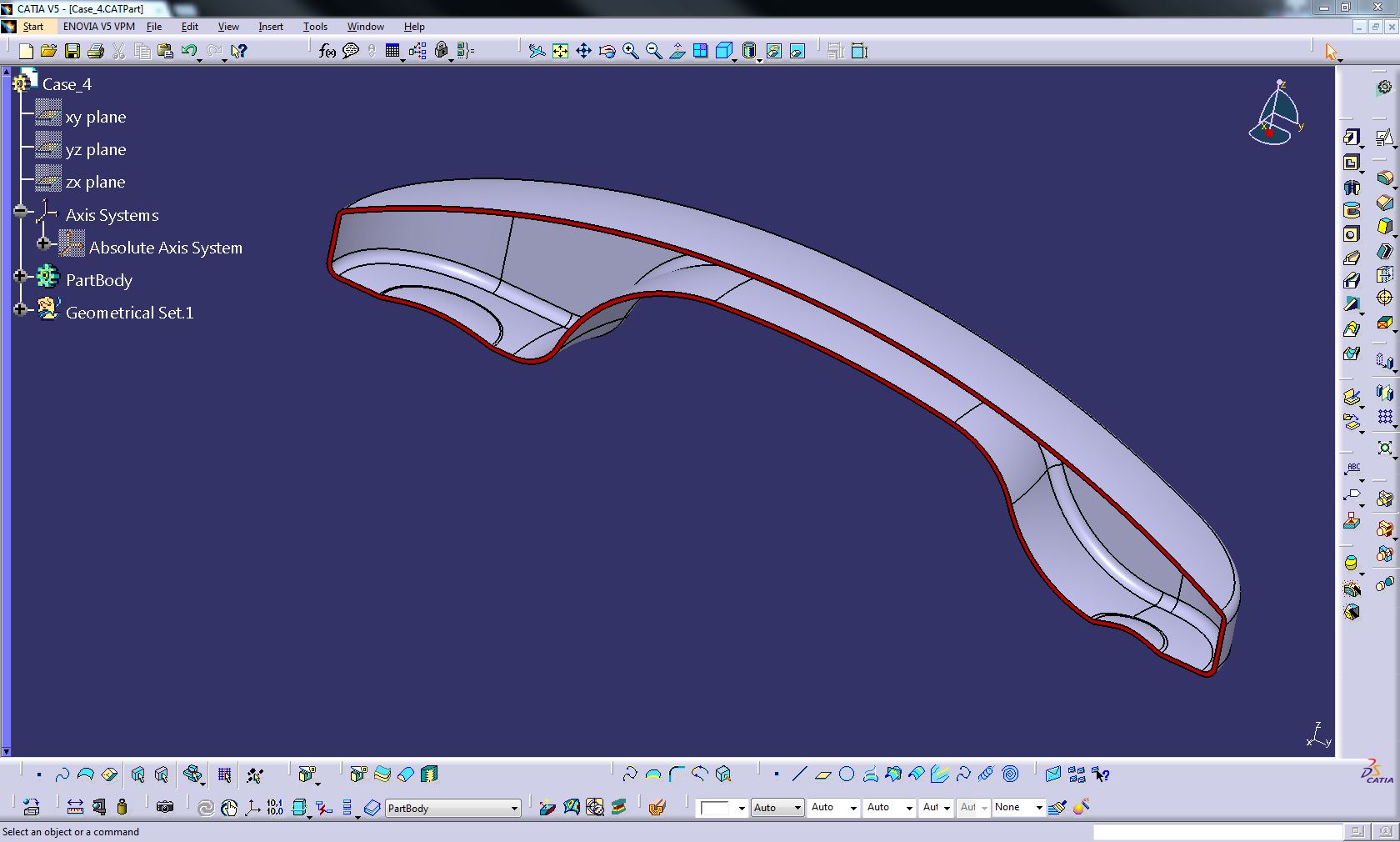Screen dimensions: 1400x842
Task: Click the What's This help cursor icon
Action: pyautogui.click(x=238, y=52)
